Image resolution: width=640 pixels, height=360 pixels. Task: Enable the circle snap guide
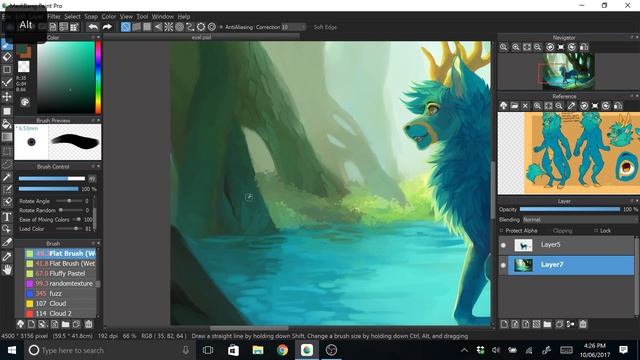coord(179,27)
